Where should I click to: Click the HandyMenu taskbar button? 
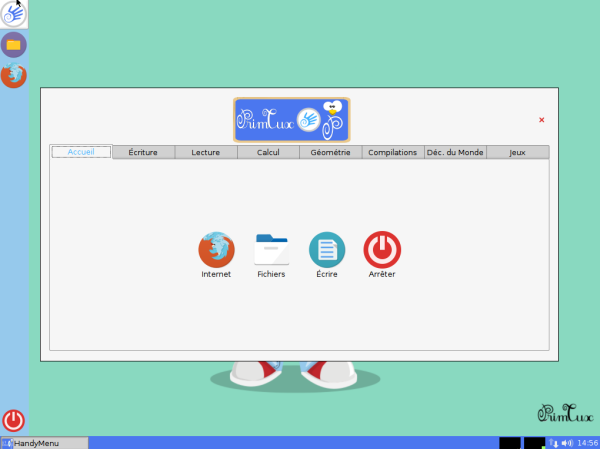tap(44, 443)
